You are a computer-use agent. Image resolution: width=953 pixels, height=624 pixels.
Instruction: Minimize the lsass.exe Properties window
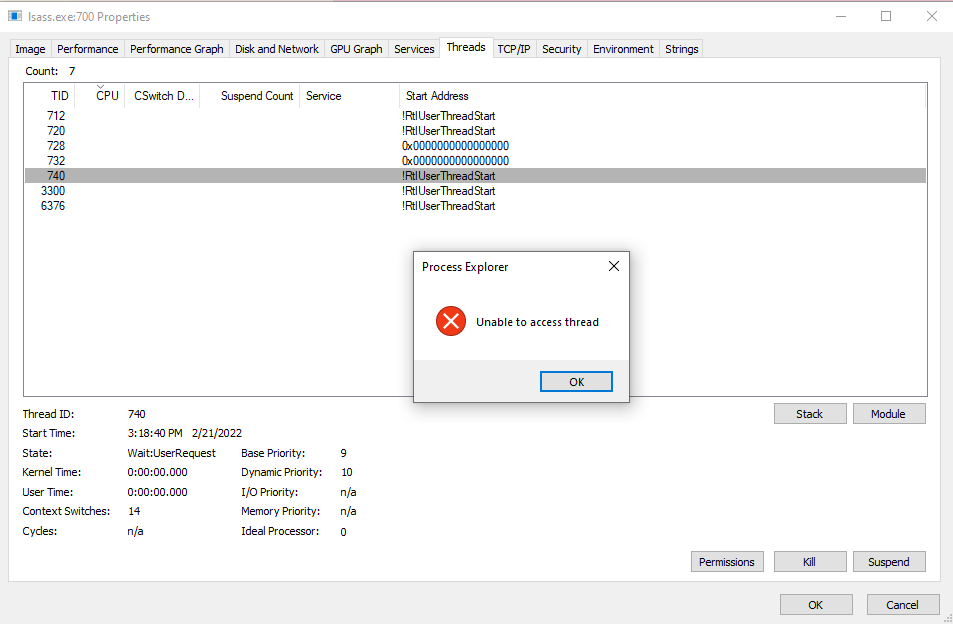[841, 16]
